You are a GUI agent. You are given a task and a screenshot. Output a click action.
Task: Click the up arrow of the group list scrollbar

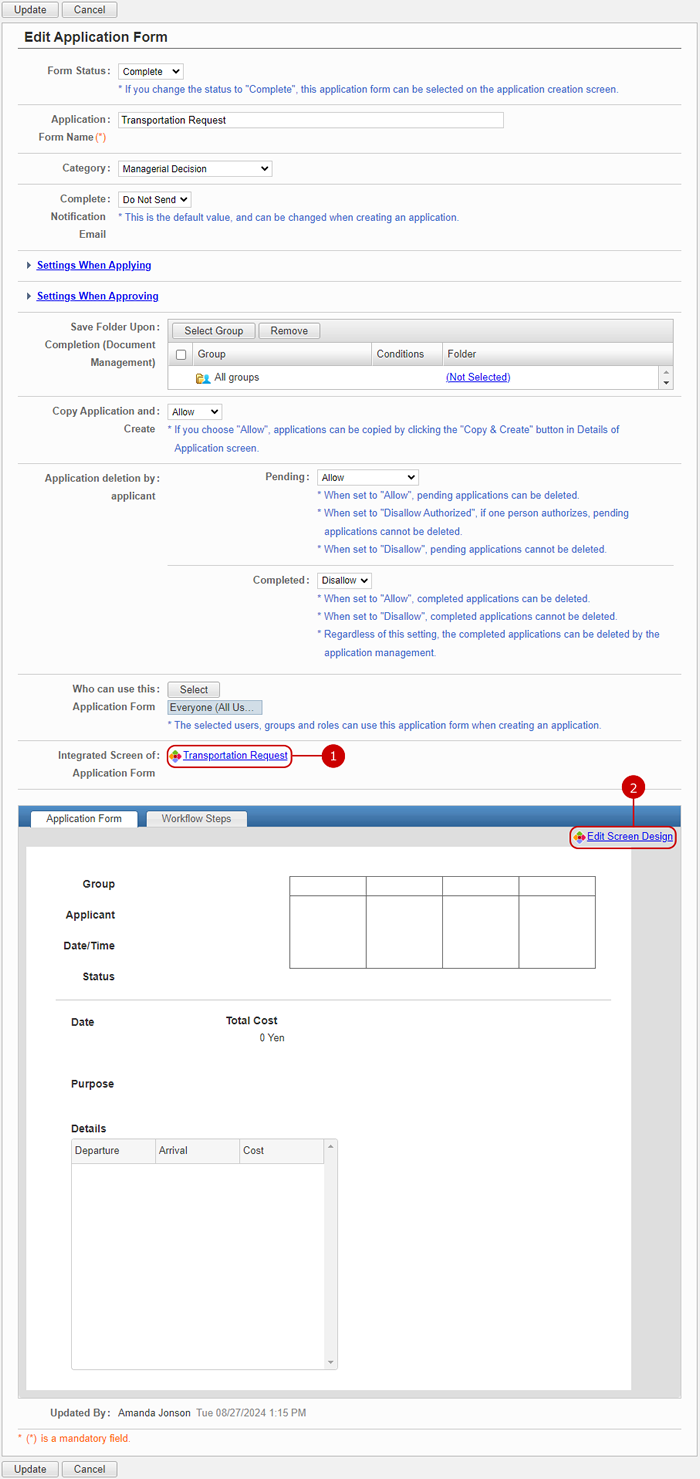coord(666,373)
